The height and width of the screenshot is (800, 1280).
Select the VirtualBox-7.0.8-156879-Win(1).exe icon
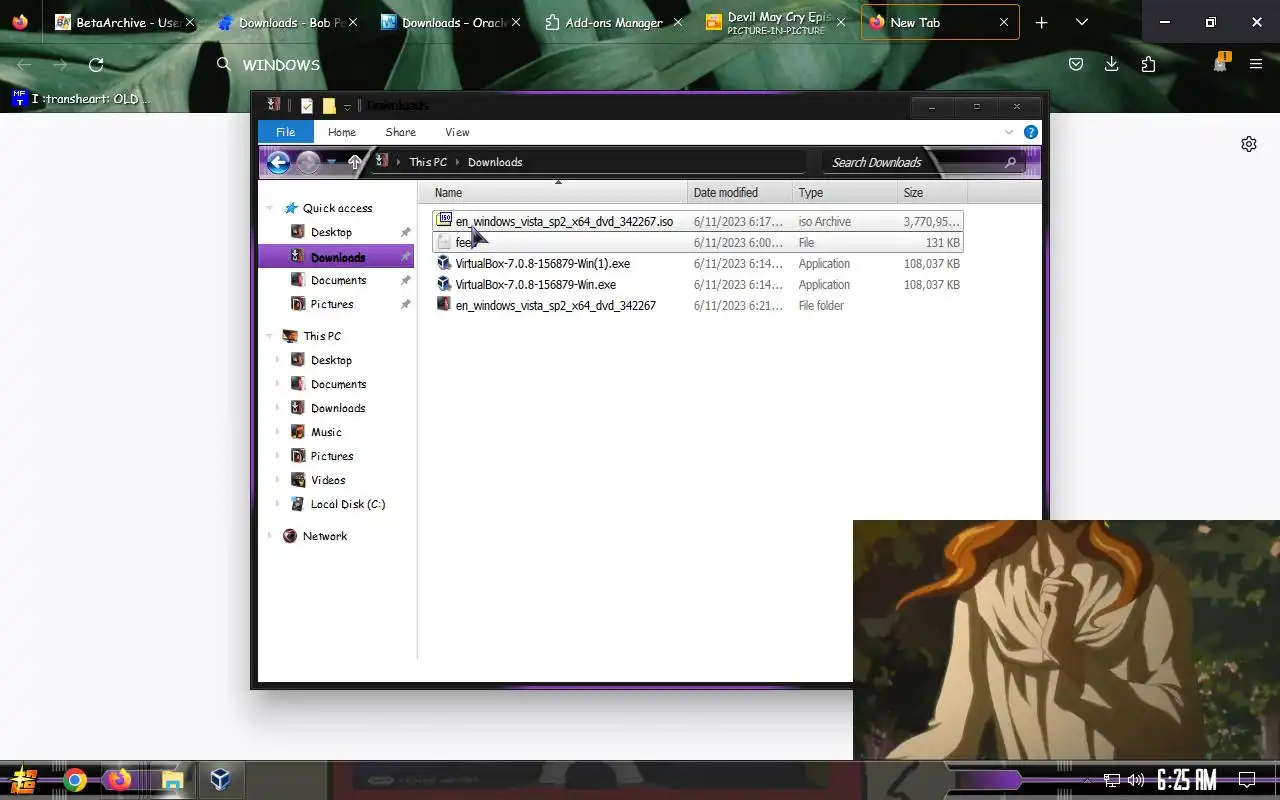[445, 263]
